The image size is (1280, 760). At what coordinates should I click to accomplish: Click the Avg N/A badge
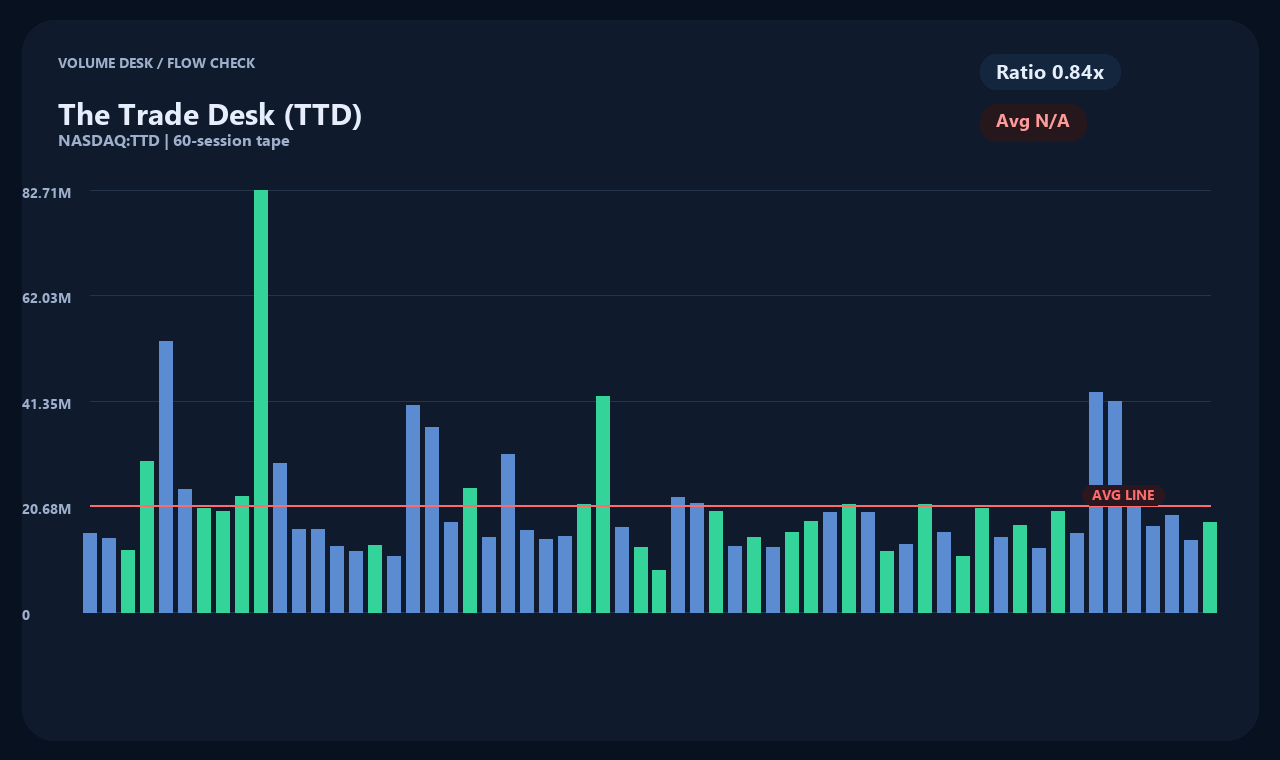pos(1033,122)
